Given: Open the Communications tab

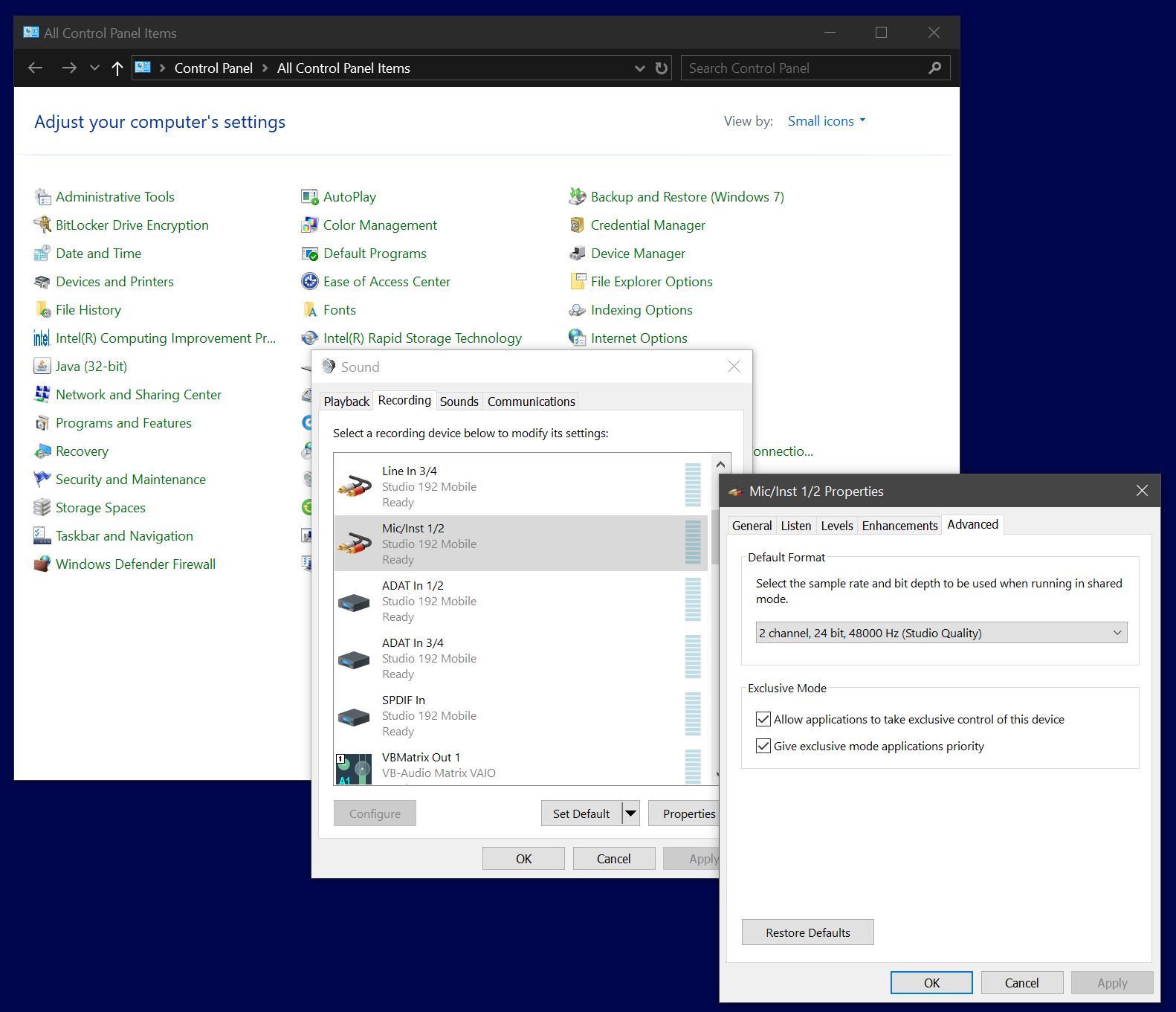Looking at the screenshot, I should pos(531,402).
